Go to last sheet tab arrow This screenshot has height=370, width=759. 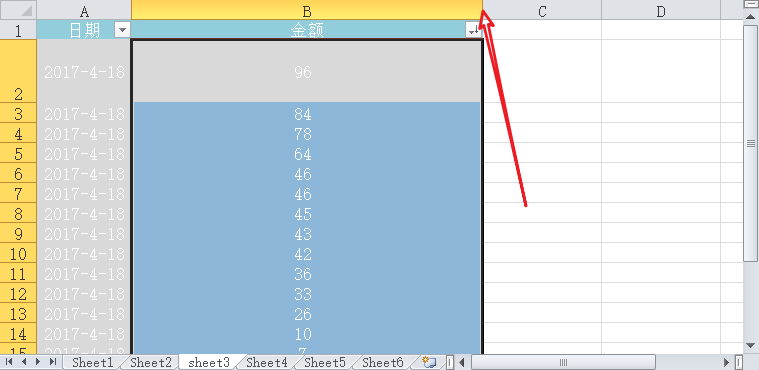53,362
